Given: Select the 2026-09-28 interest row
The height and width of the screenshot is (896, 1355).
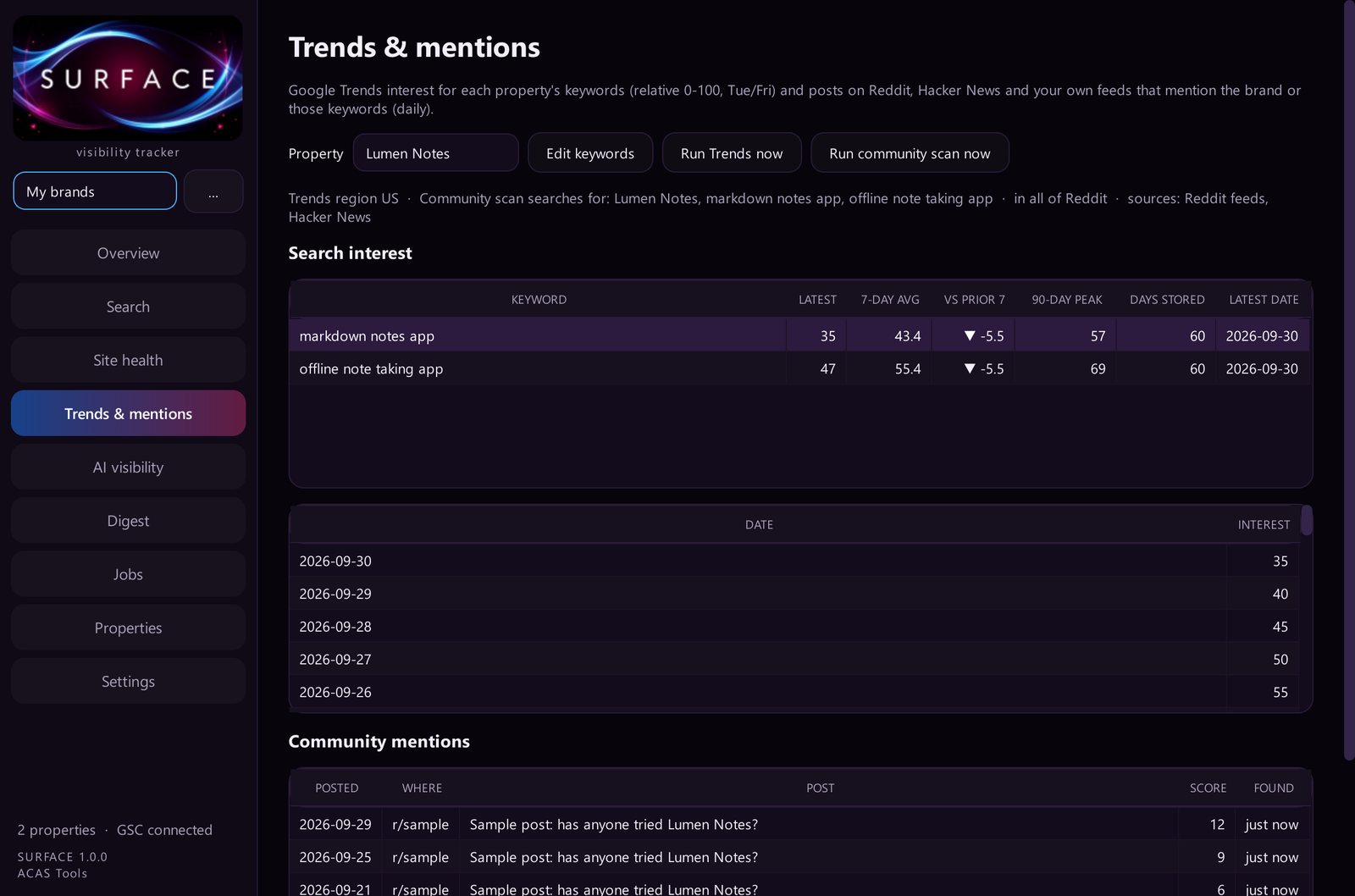Looking at the screenshot, I should (x=795, y=627).
